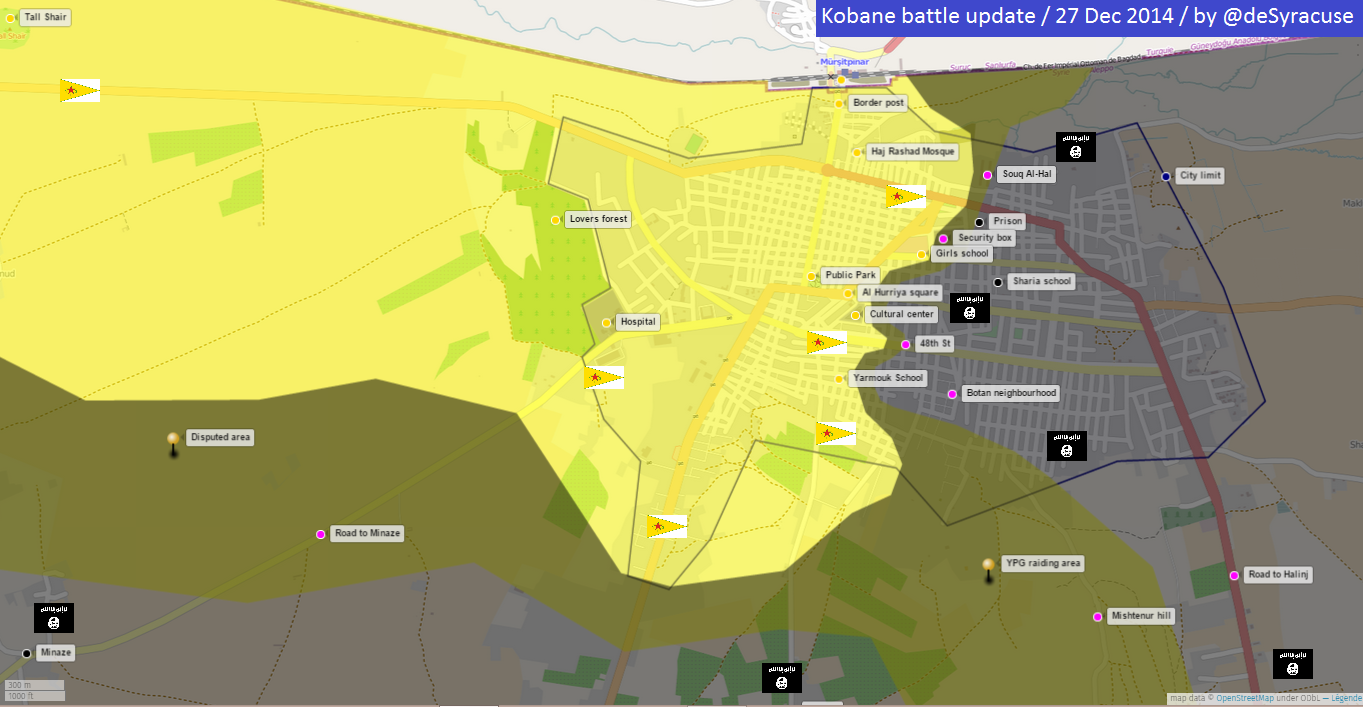Click the Kobane battle update title banner
Viewport: 1363px width, 707px height.
click(x=1089, y=18)
